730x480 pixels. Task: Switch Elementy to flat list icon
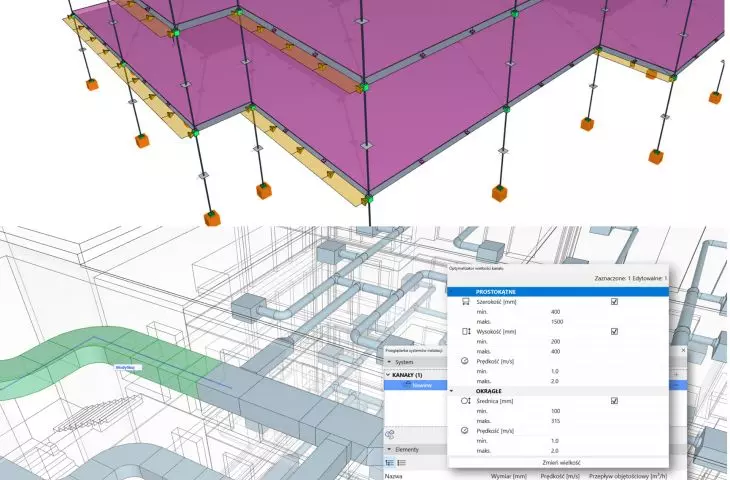tap(401, 463)
